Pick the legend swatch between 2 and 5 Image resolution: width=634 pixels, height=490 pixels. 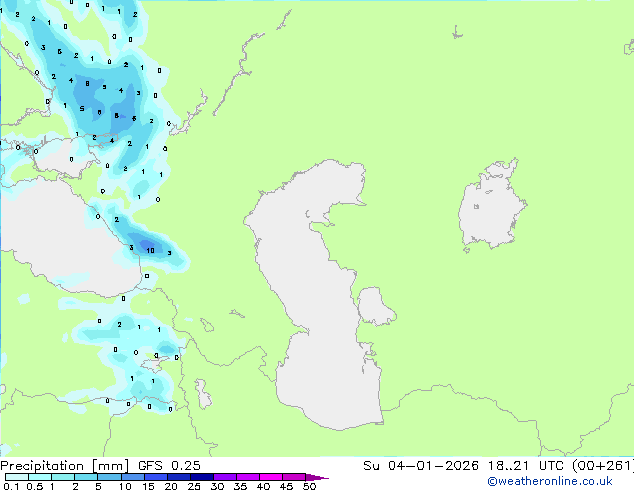pyautogui.click(x=86, y=477)
